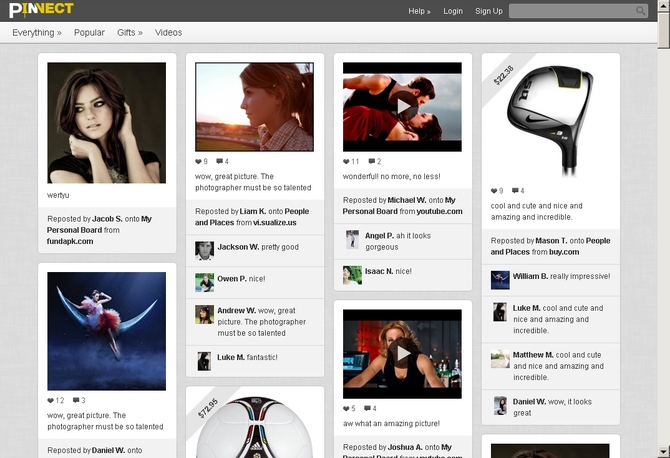Viewport: 670px width, 458px height.
Task: Open the Videos tab
Action: pyautogui.click(x=168, y=32)
